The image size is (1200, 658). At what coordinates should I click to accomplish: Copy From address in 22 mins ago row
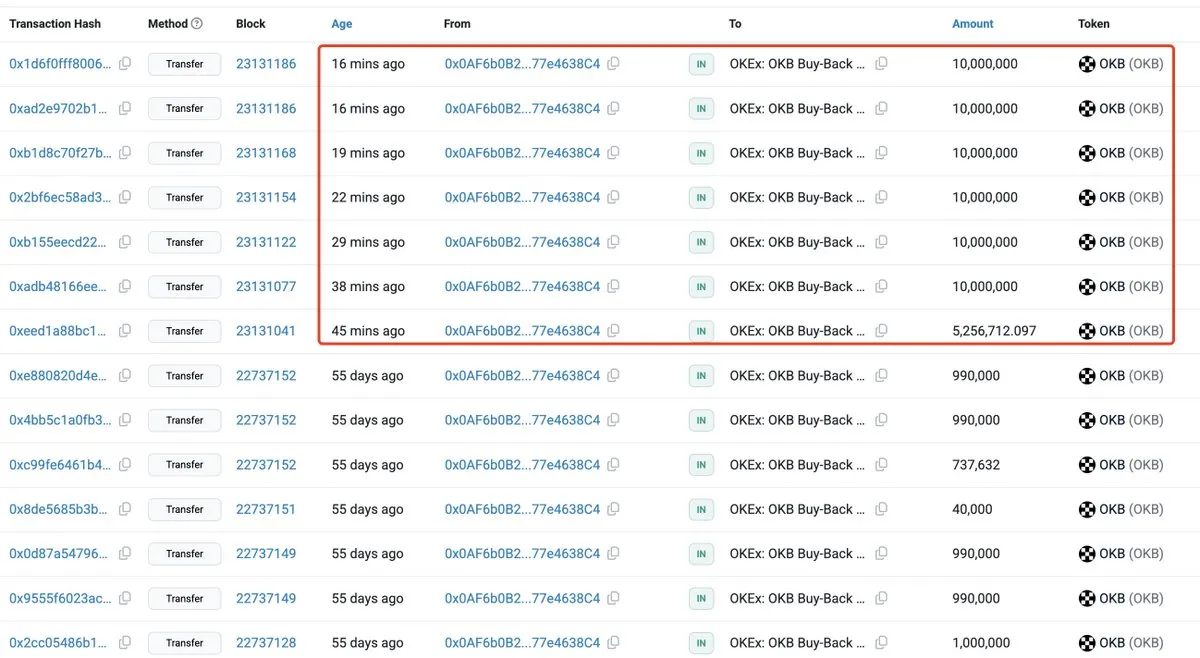[614, 197]
